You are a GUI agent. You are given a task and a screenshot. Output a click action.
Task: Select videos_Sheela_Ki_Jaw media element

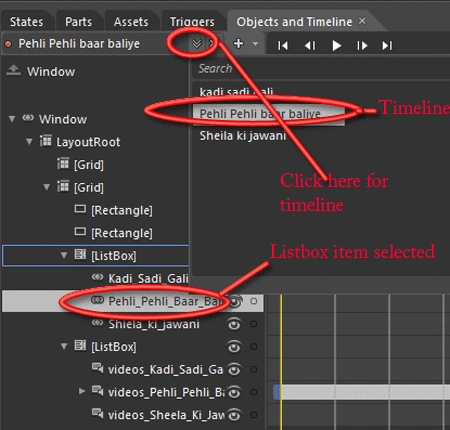pos(166,415)
